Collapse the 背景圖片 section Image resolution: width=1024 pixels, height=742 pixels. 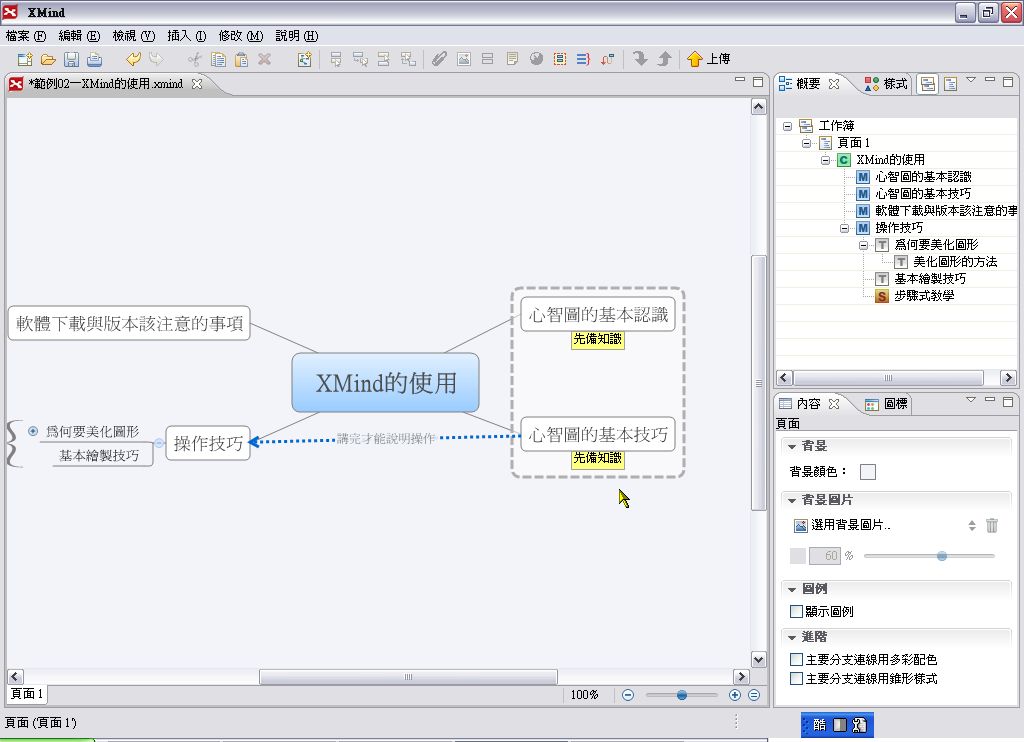tap(792, 500)
